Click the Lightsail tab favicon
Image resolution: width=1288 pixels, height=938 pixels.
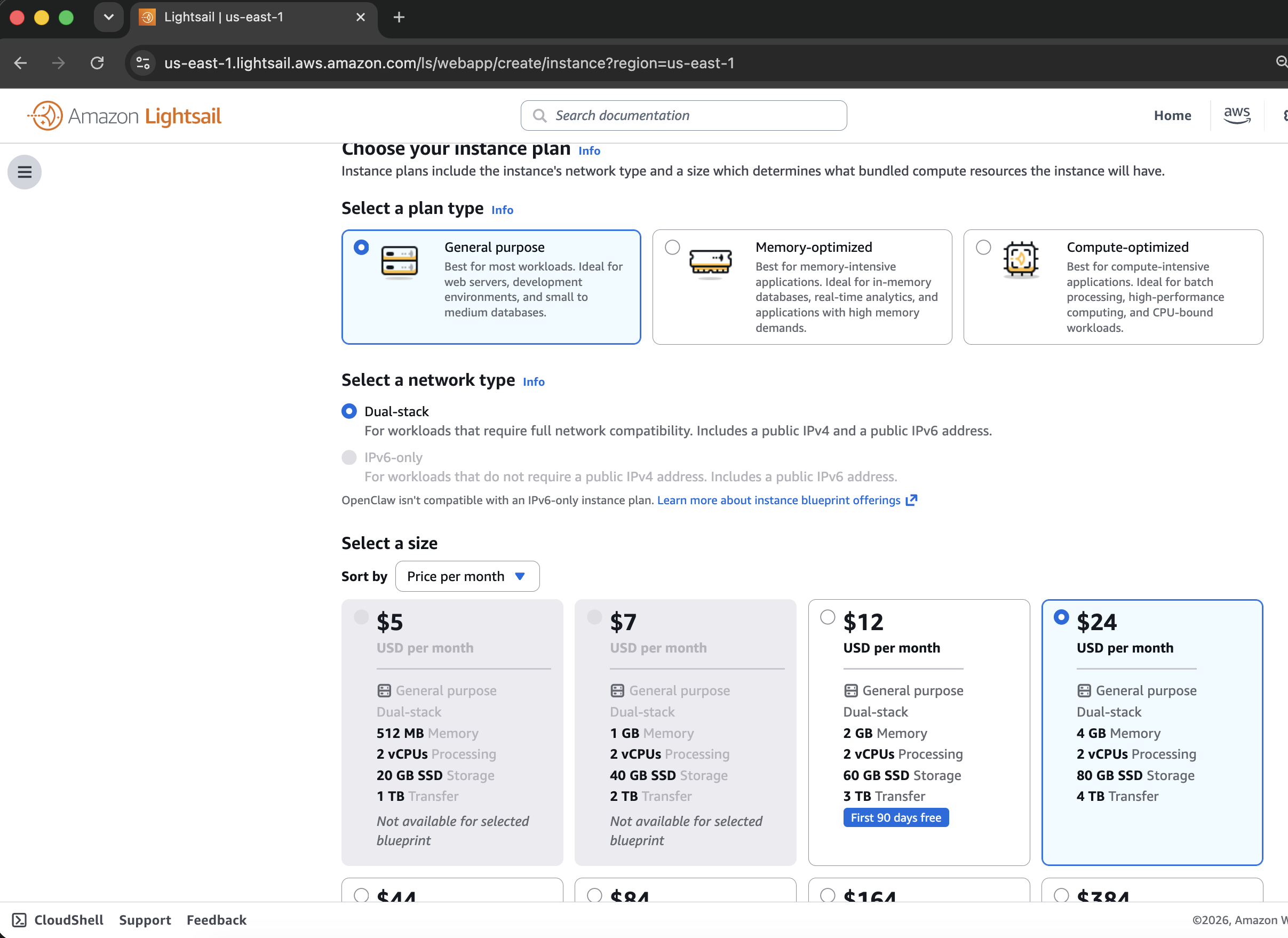(x=147, y=17)
